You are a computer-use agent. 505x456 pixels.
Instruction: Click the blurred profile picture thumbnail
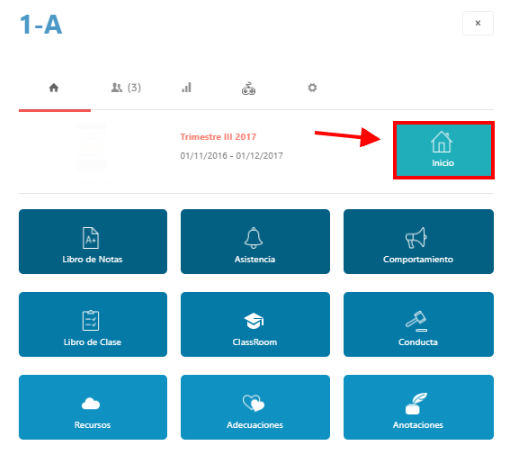click(91, 147)
